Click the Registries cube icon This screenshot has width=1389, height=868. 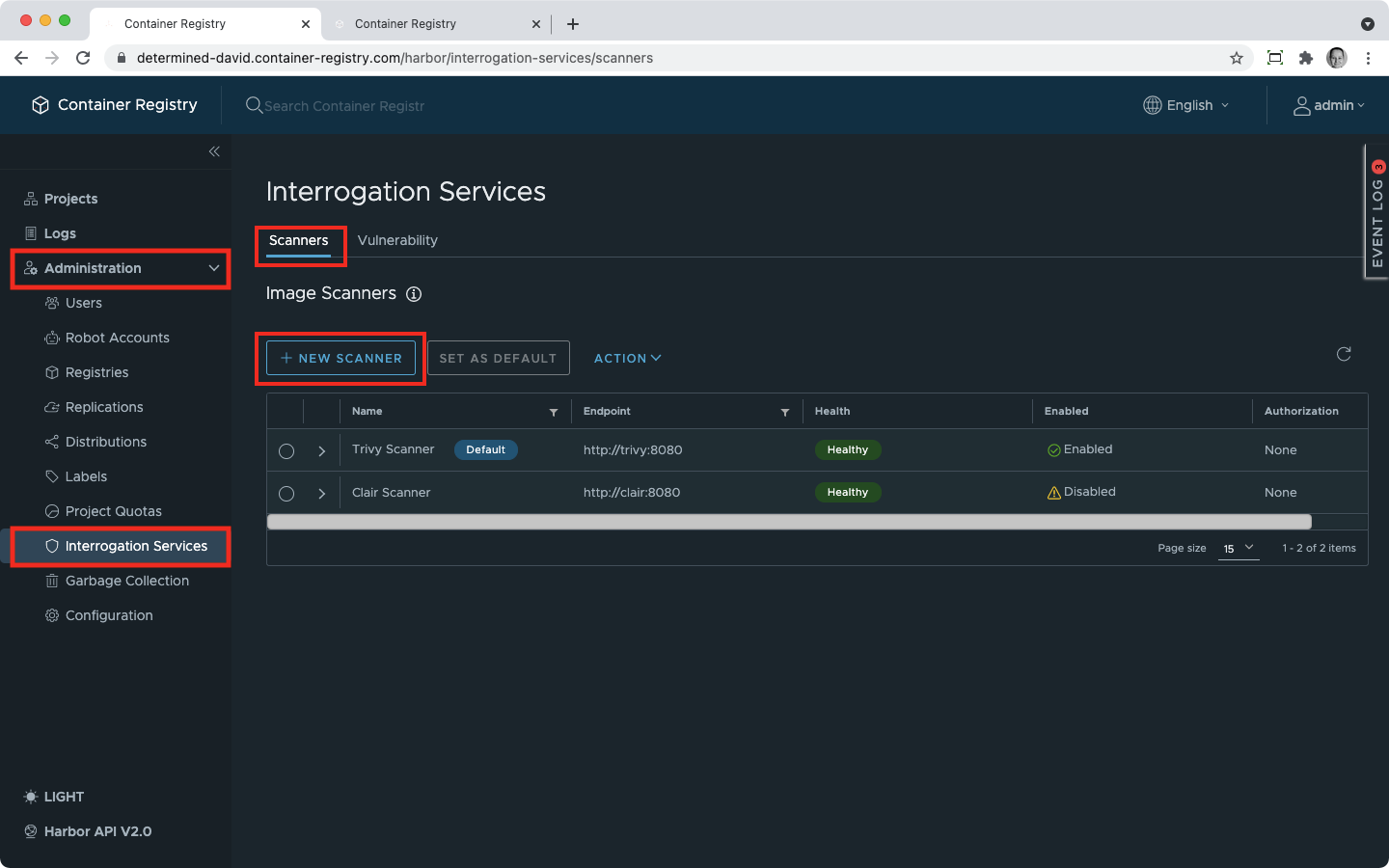tap(52, 372)
